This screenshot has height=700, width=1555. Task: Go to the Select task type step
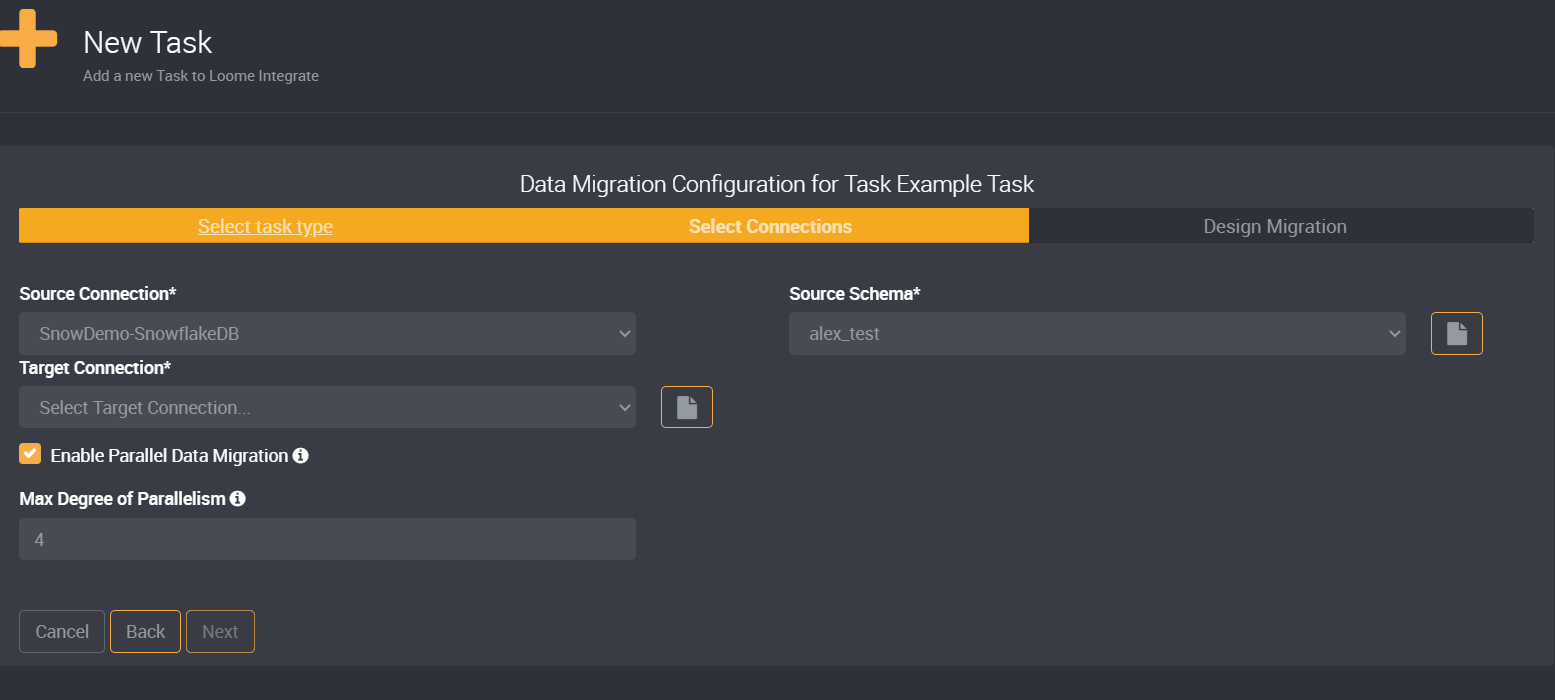(265, 226)
